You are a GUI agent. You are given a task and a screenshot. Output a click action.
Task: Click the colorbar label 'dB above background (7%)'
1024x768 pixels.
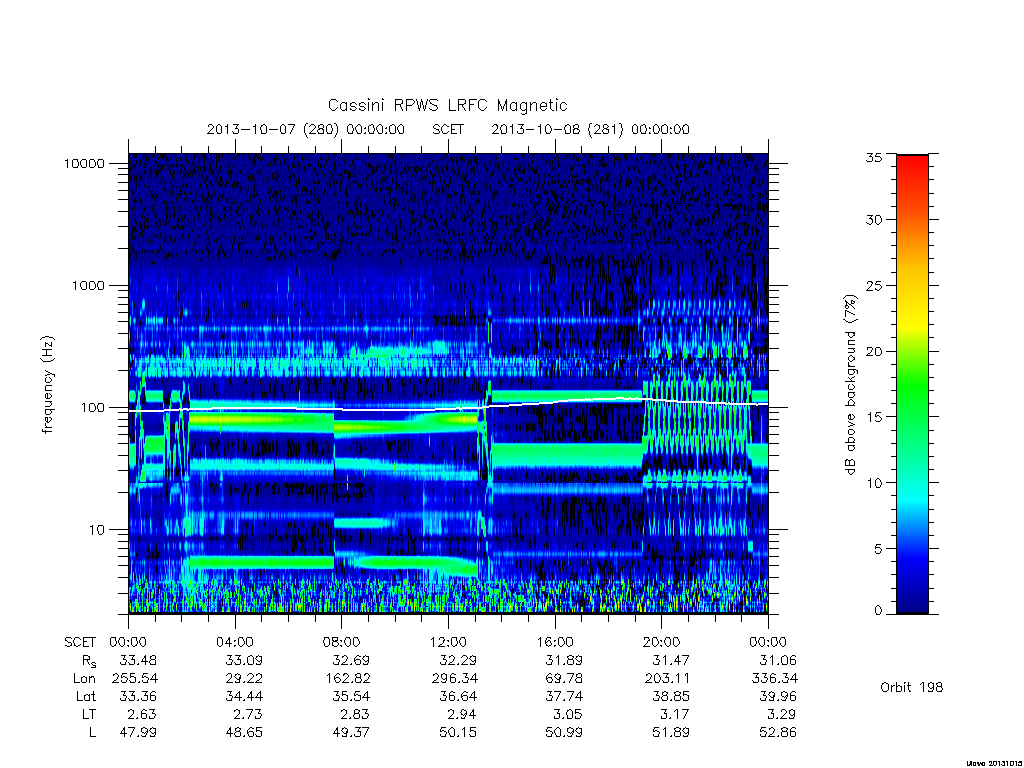click(x=850, y=385)
